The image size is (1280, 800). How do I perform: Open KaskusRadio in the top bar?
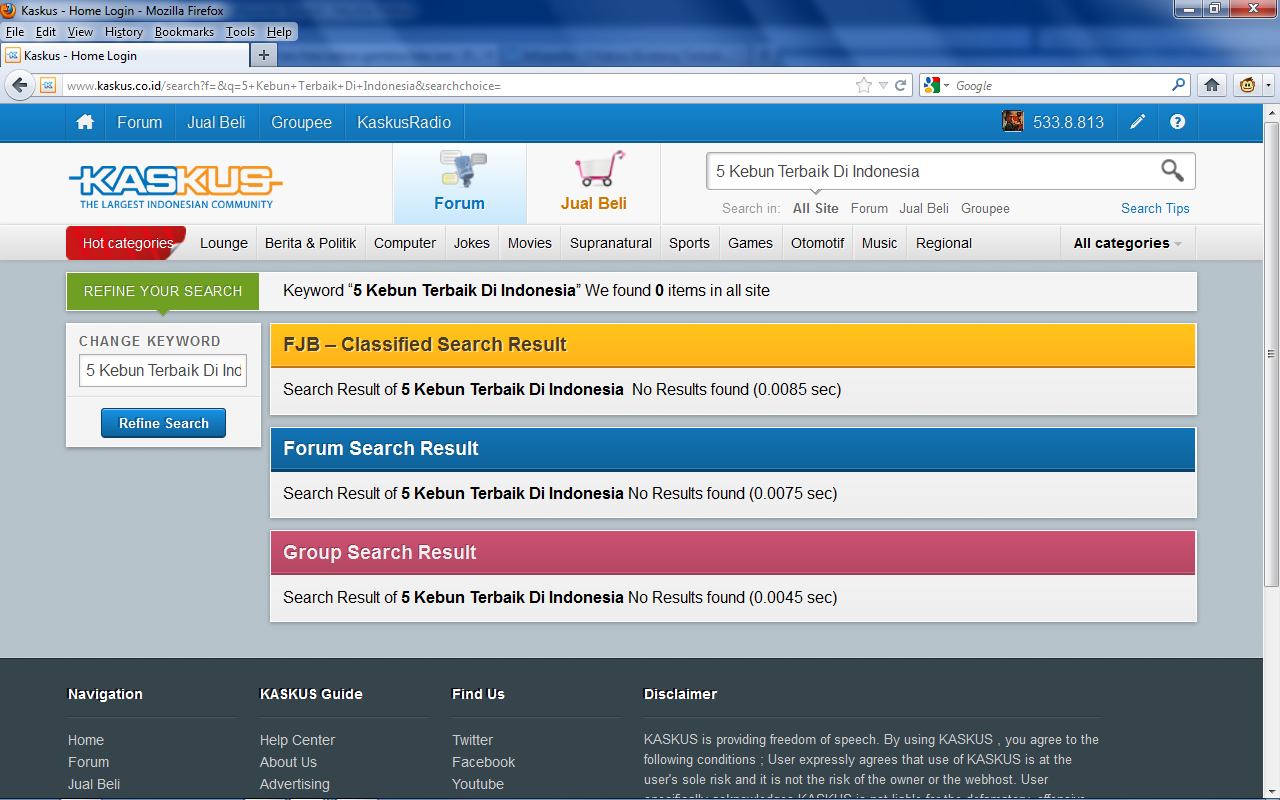(404, 122)
